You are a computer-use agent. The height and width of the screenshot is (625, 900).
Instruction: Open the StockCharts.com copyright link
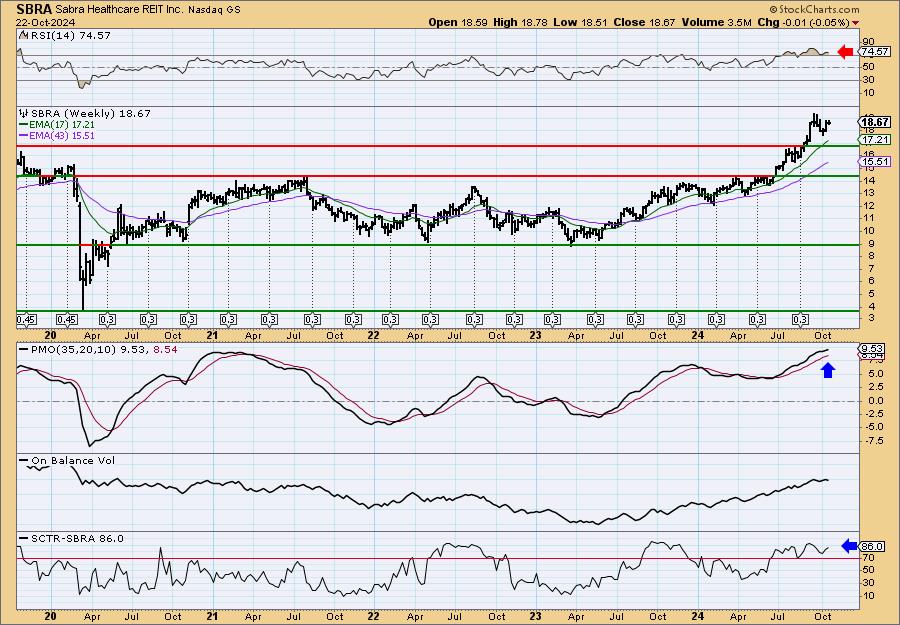click(x=814, y=9)
